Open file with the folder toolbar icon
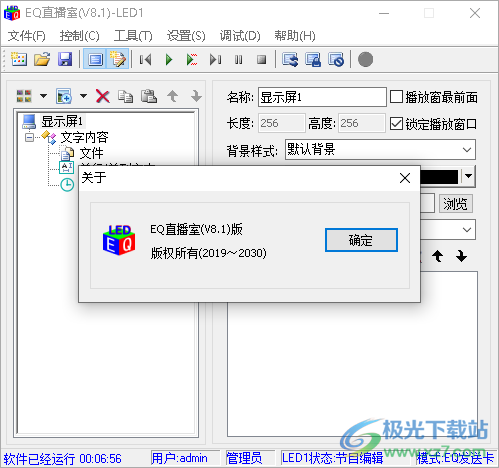 (42, 60)
